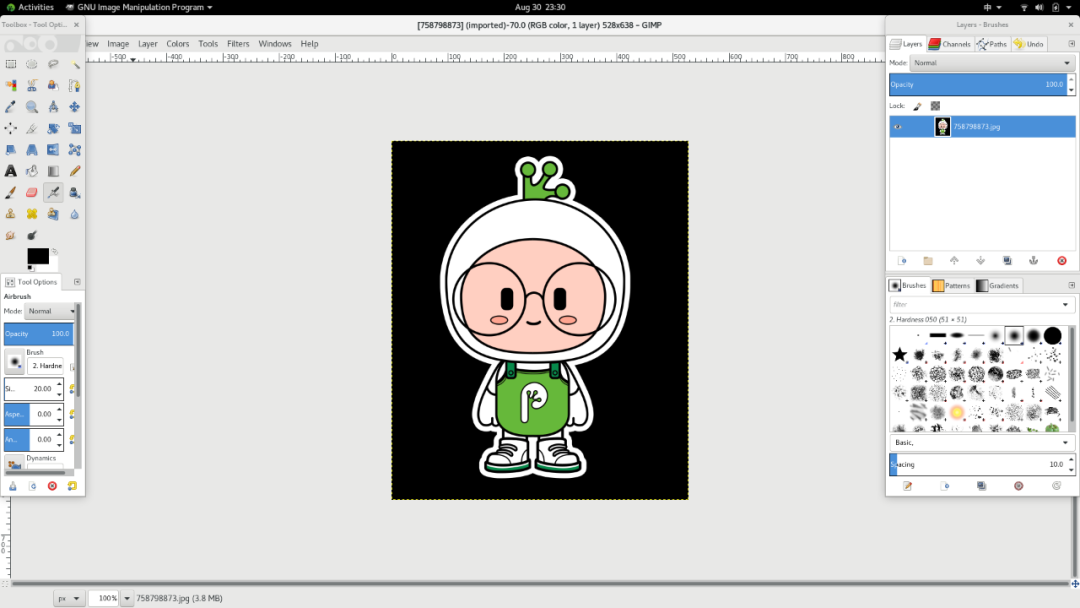The height and width of the screenshot is (608, 1080).
Task: Select the Paintbrush tool
Action: click(x=11, y=192)
